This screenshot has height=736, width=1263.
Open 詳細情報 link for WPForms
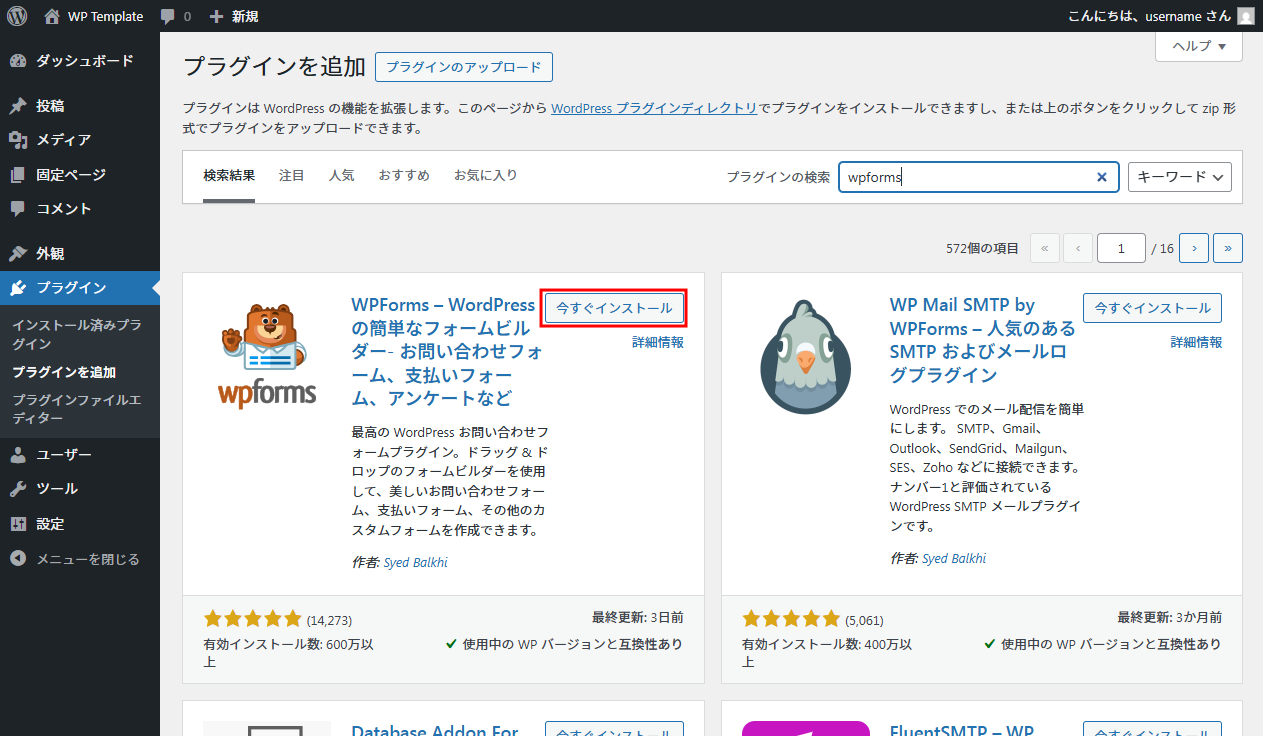tap(658, 342)
